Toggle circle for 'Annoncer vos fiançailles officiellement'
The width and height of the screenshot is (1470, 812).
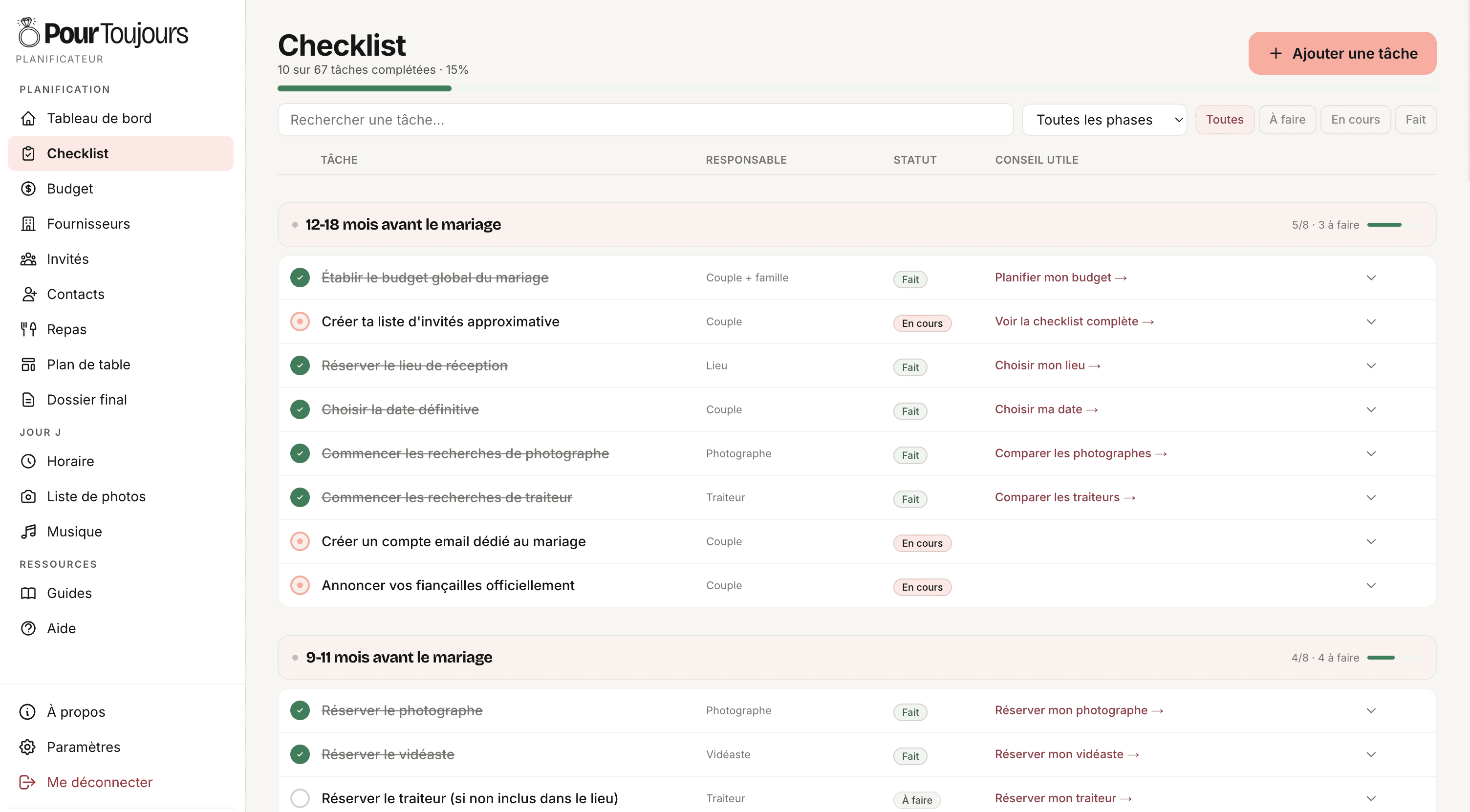[300, 585]
